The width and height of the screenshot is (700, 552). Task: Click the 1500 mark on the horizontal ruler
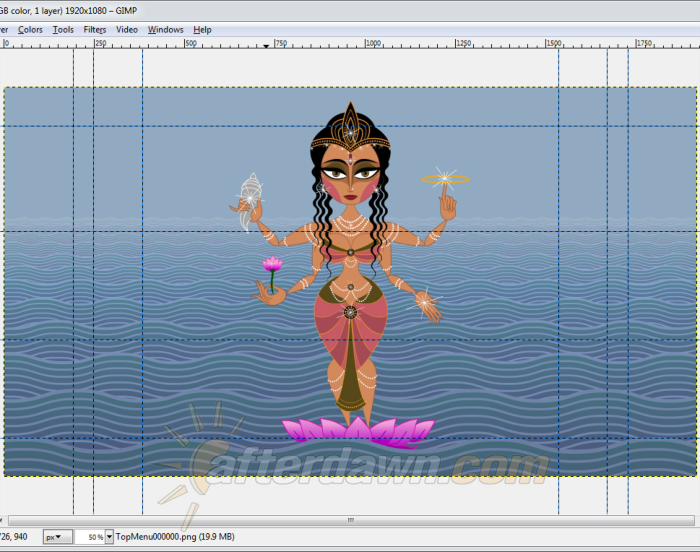tap(554, 43)
